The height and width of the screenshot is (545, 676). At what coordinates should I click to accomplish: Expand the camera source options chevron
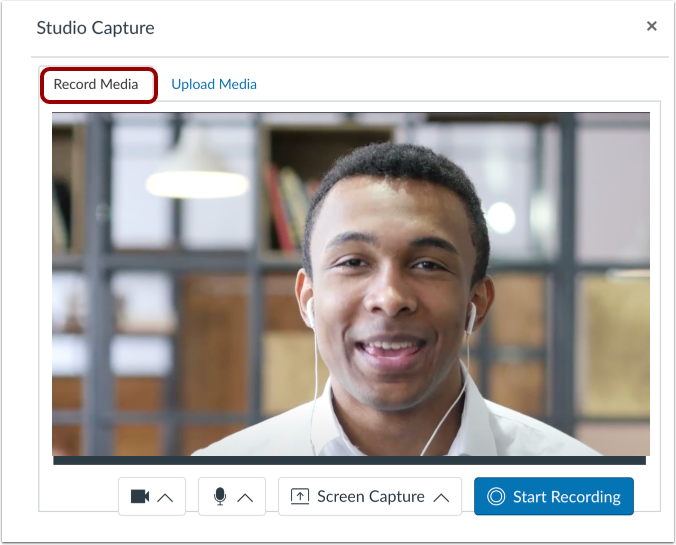click(165, 498)
